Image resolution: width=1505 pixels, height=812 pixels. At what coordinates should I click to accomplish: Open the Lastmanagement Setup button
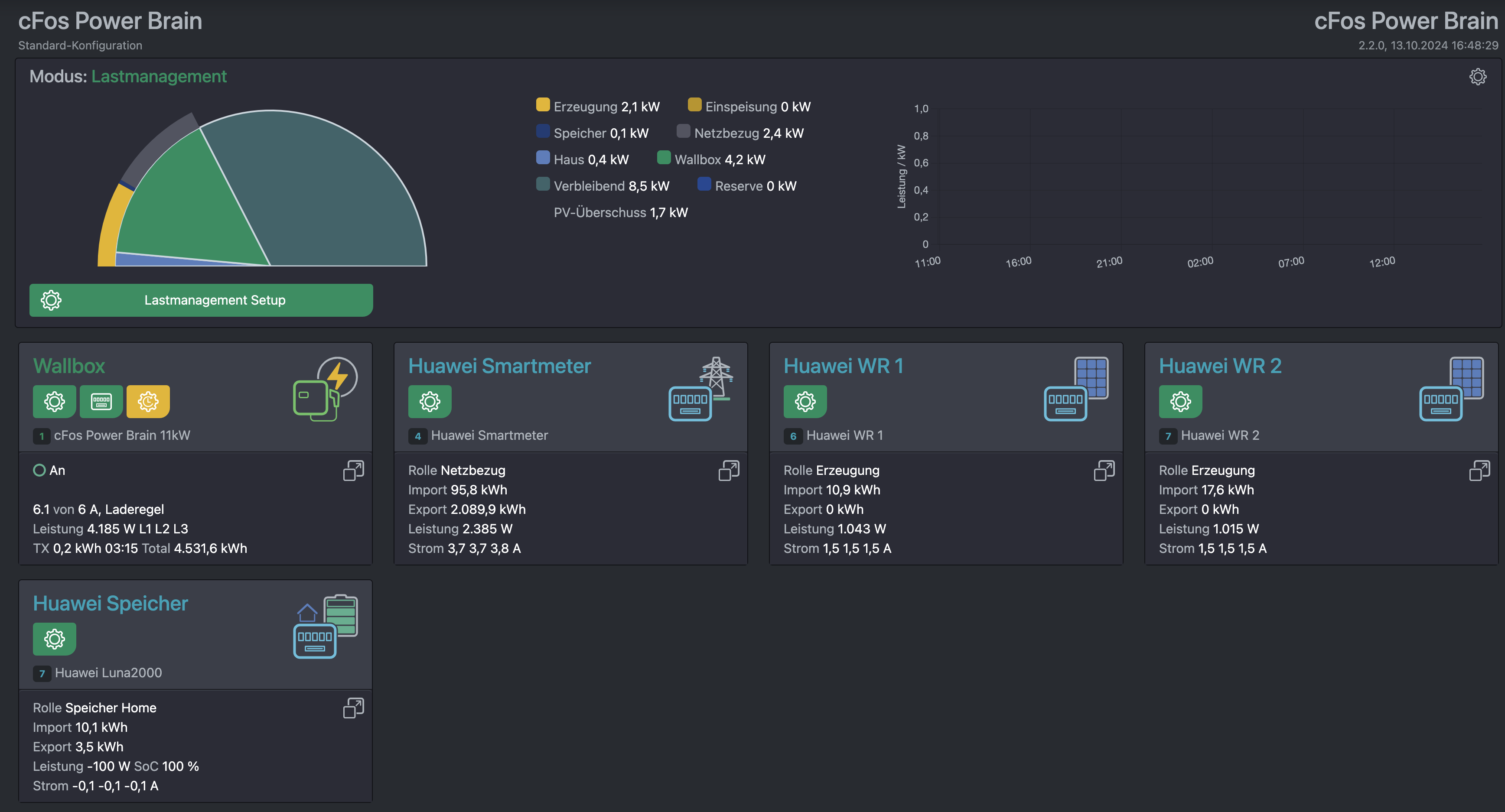(x=201, y=300)
